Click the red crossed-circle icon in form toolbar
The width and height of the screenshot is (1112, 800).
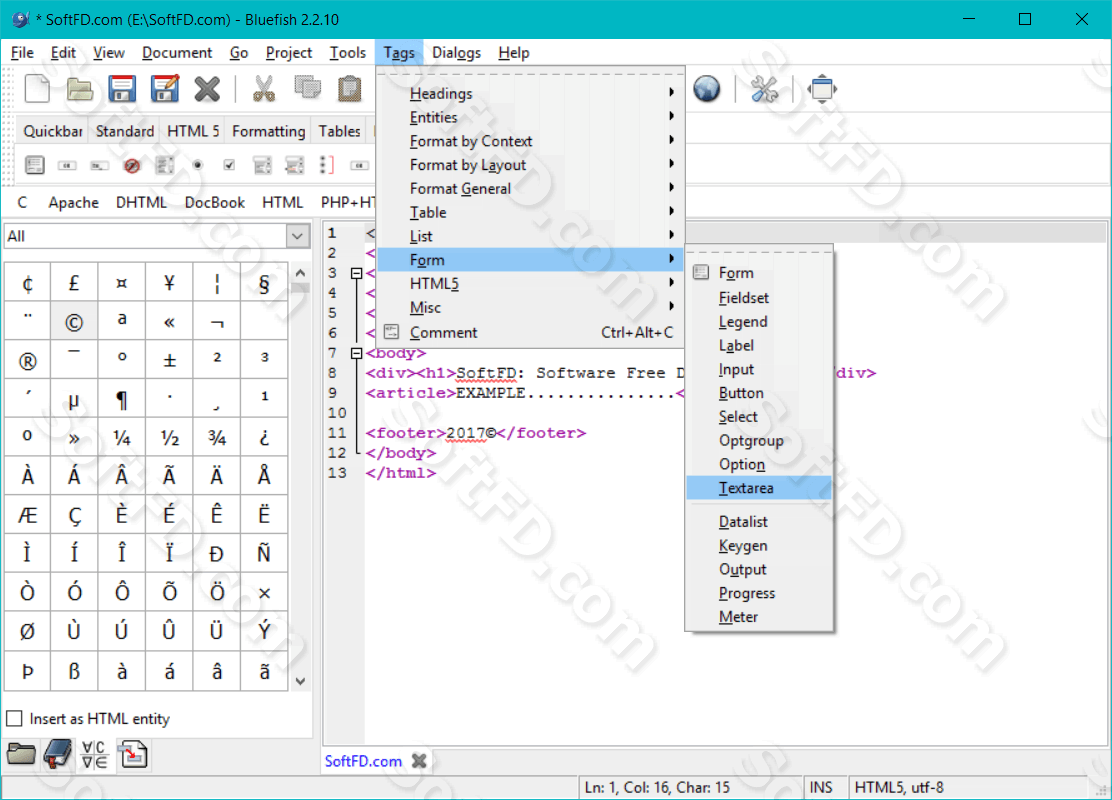tap(132, 166)
